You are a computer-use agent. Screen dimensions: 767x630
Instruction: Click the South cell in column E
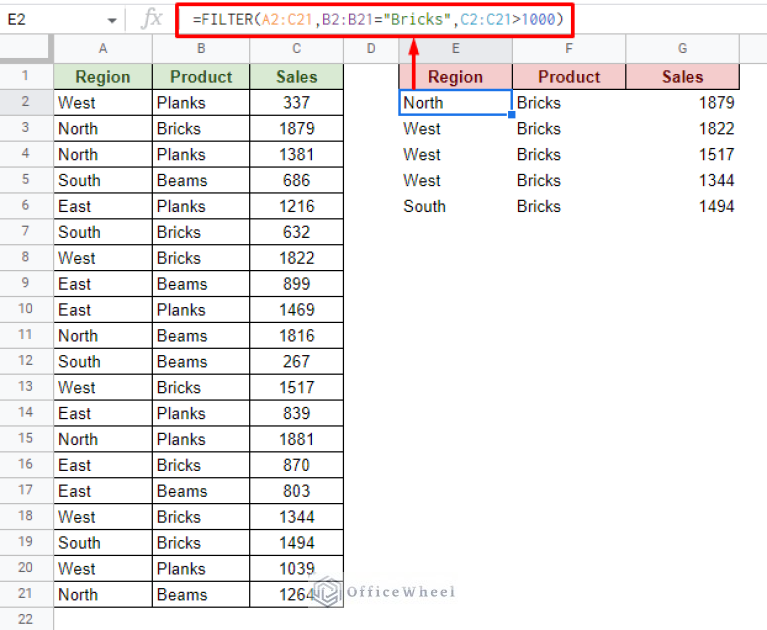(x=455, y=206)
